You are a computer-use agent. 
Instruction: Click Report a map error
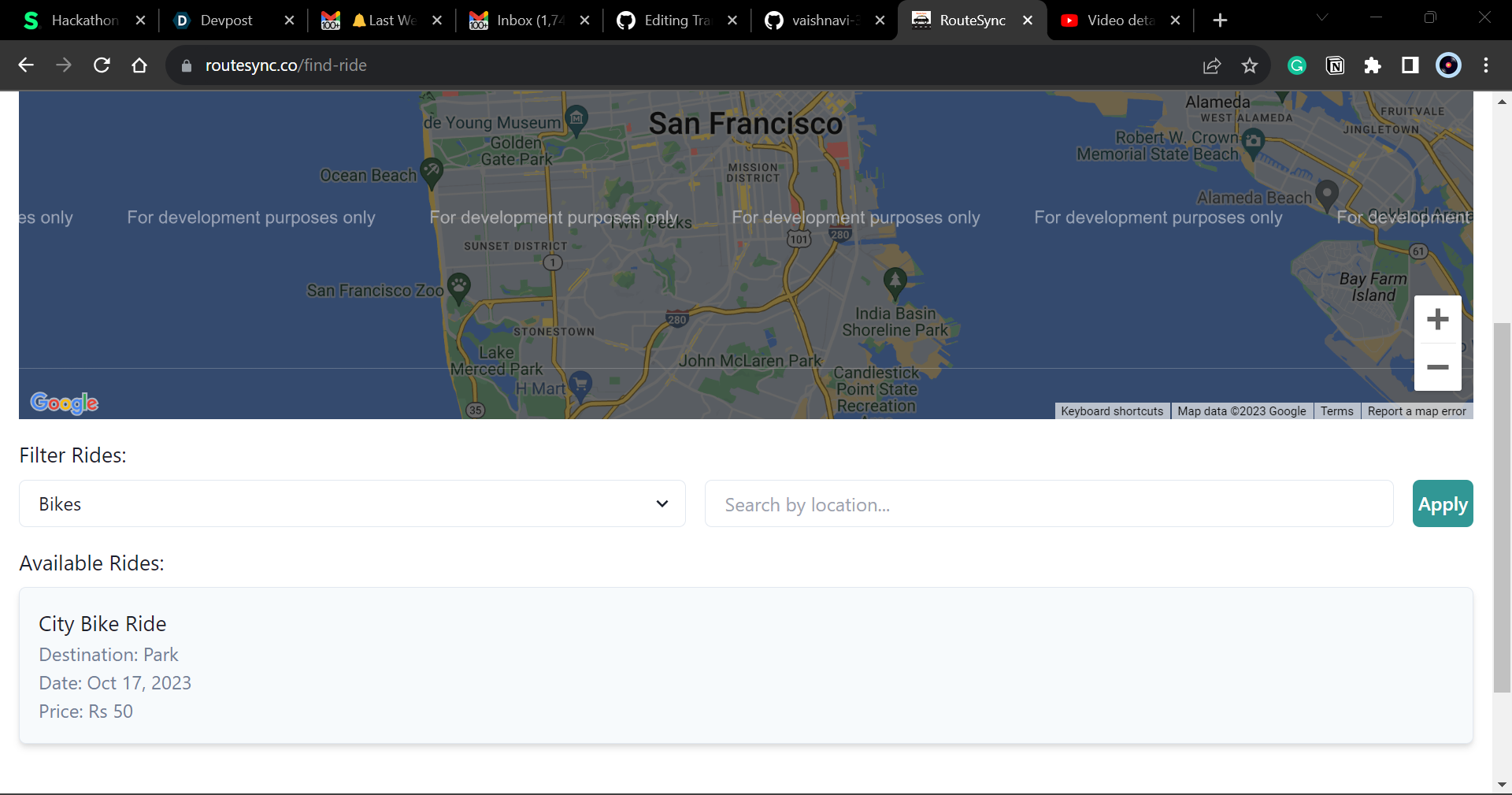[1417, 411]
